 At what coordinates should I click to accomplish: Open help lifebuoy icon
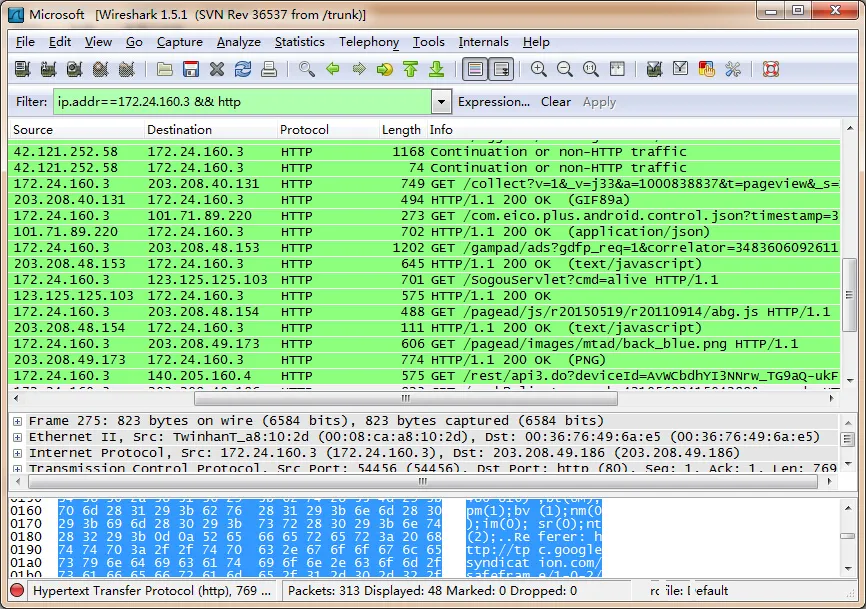pos(771,69)
